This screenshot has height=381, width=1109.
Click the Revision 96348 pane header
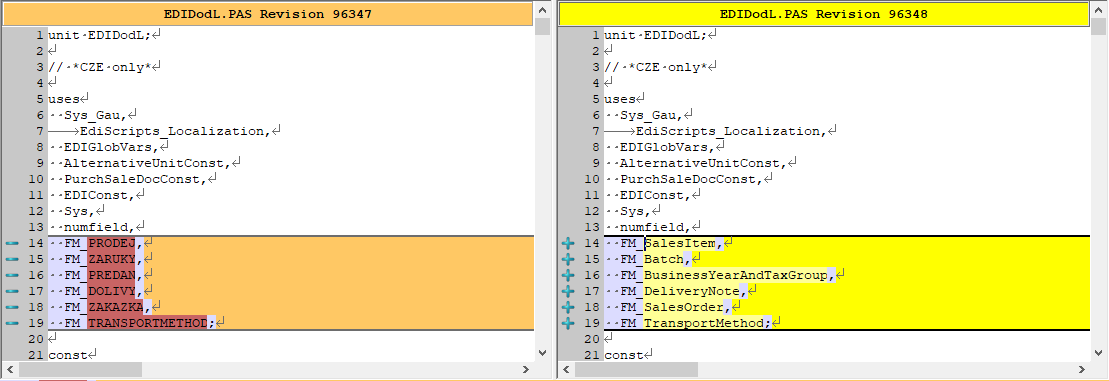click(x=823, y=14)
